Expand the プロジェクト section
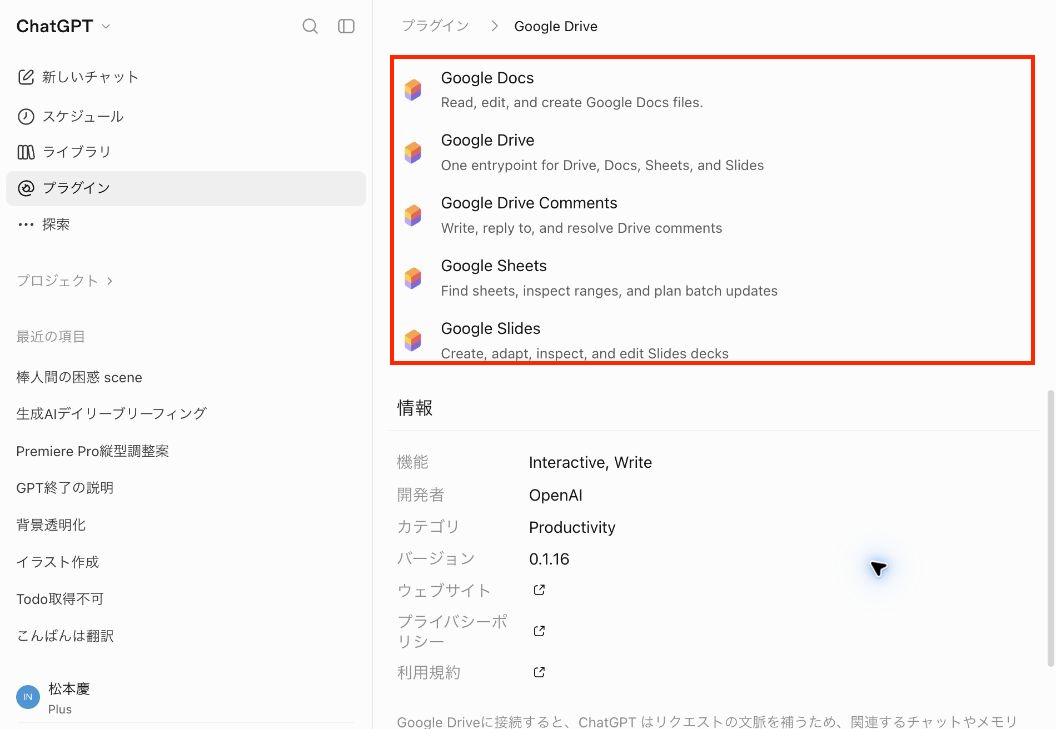Screen dimensions: 1056x729 coord(65,280)
